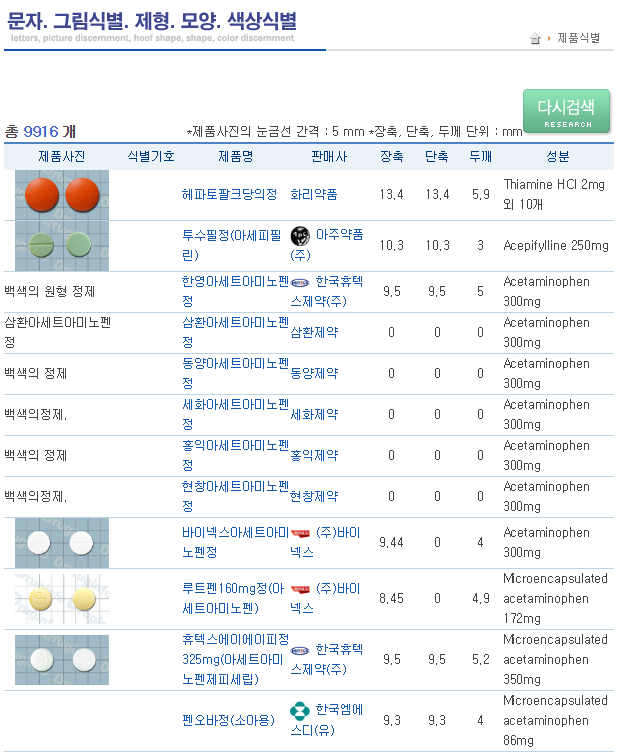The width and height of the screenshot is (618, 755).
Task: Click the page title 문자. 그림식별. 제형. 모양. 색상식별
Action: (x=152, y=21)
